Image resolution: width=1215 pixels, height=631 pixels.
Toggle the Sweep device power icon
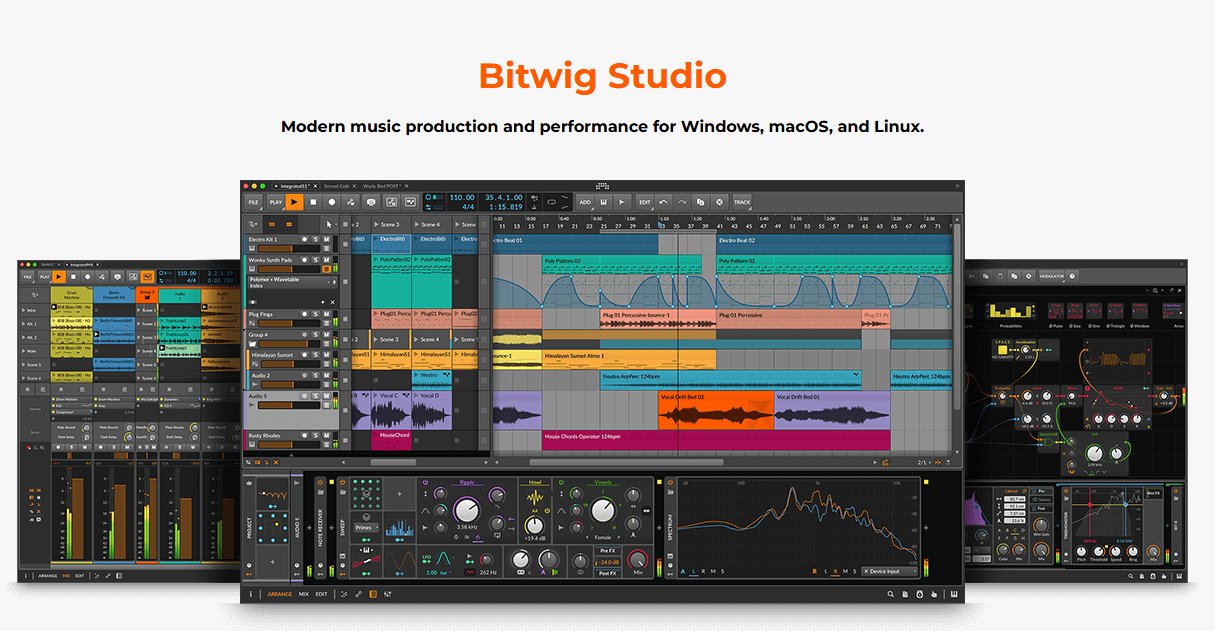click(x=342, y=481)
